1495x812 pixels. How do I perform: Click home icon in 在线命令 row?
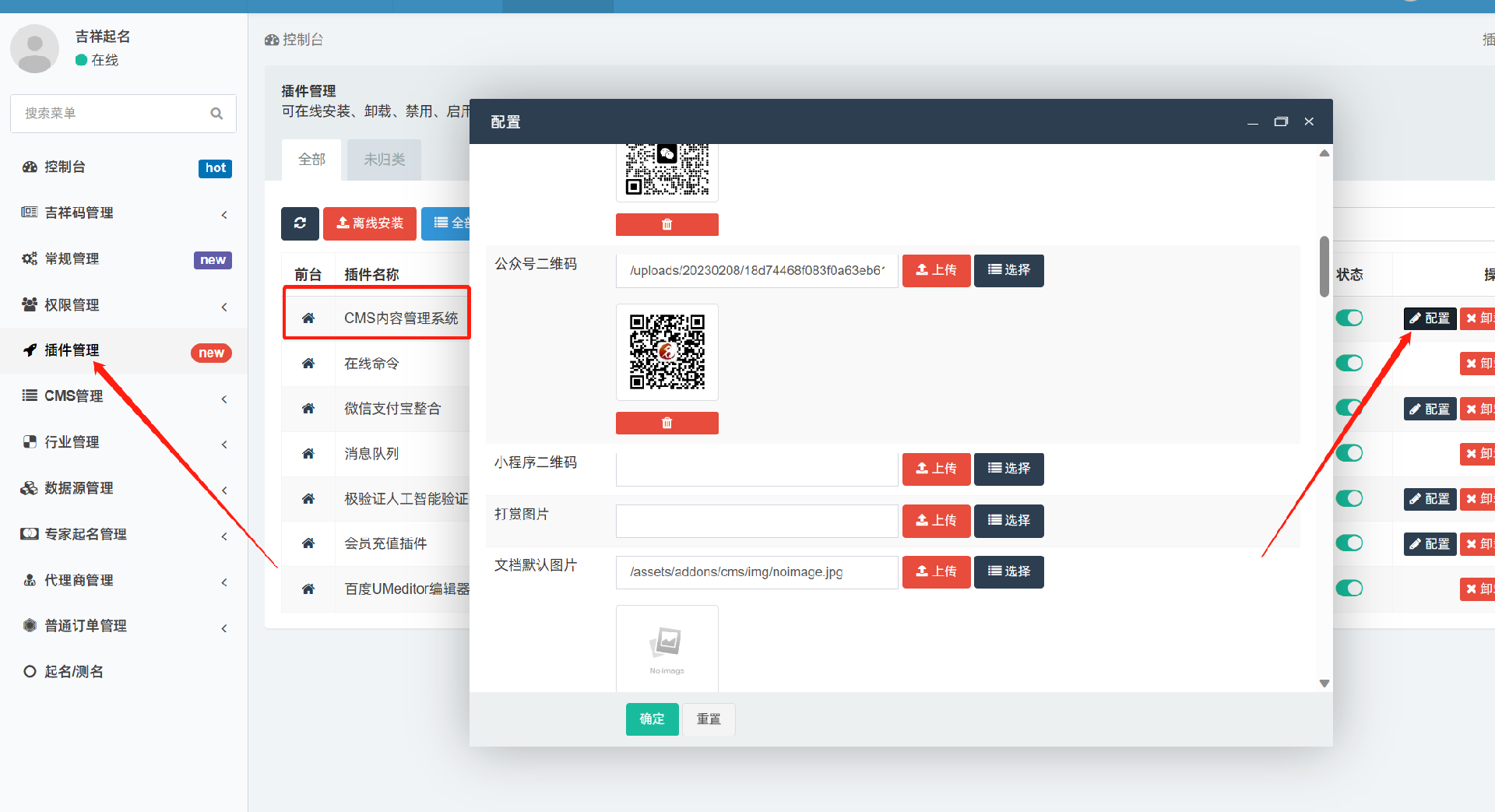(x=308, y=364)
